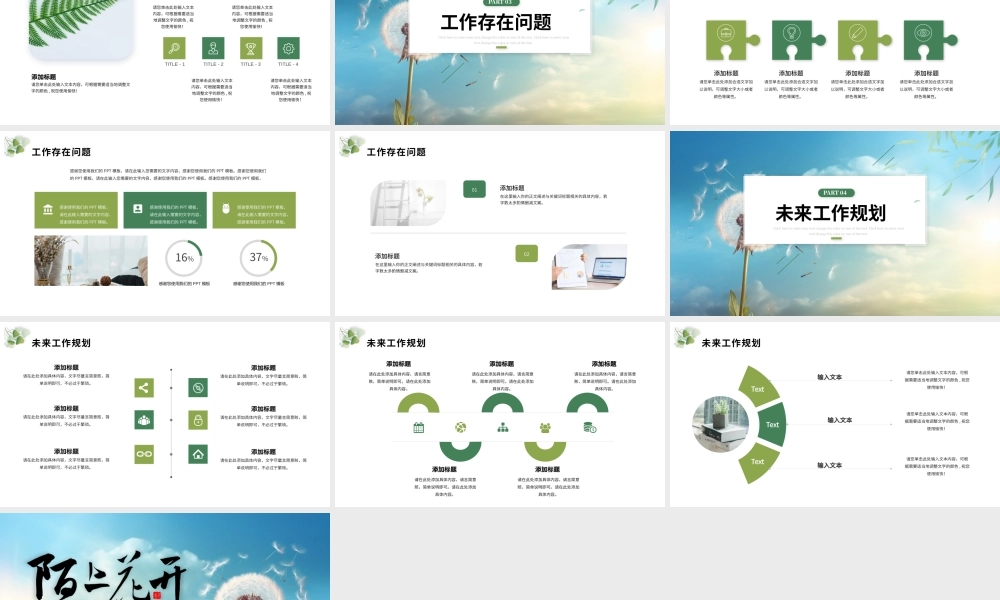
Task: Click the org chart icon on the timeline slide
Action: point(503,427)
